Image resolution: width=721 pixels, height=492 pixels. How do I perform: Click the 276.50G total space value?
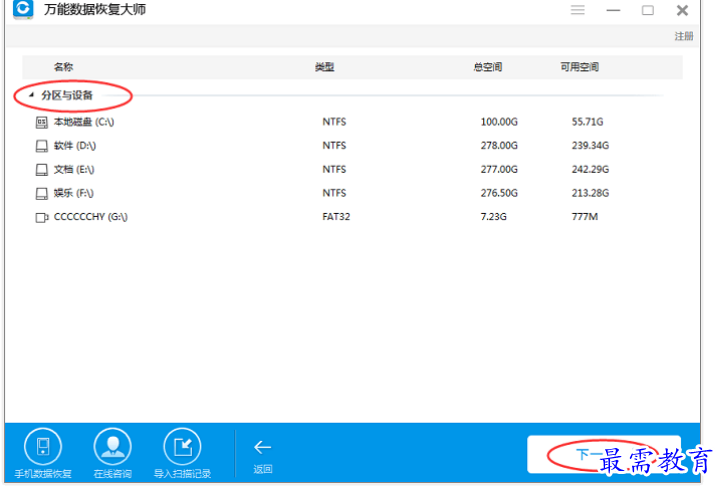(x=499, y=193)
